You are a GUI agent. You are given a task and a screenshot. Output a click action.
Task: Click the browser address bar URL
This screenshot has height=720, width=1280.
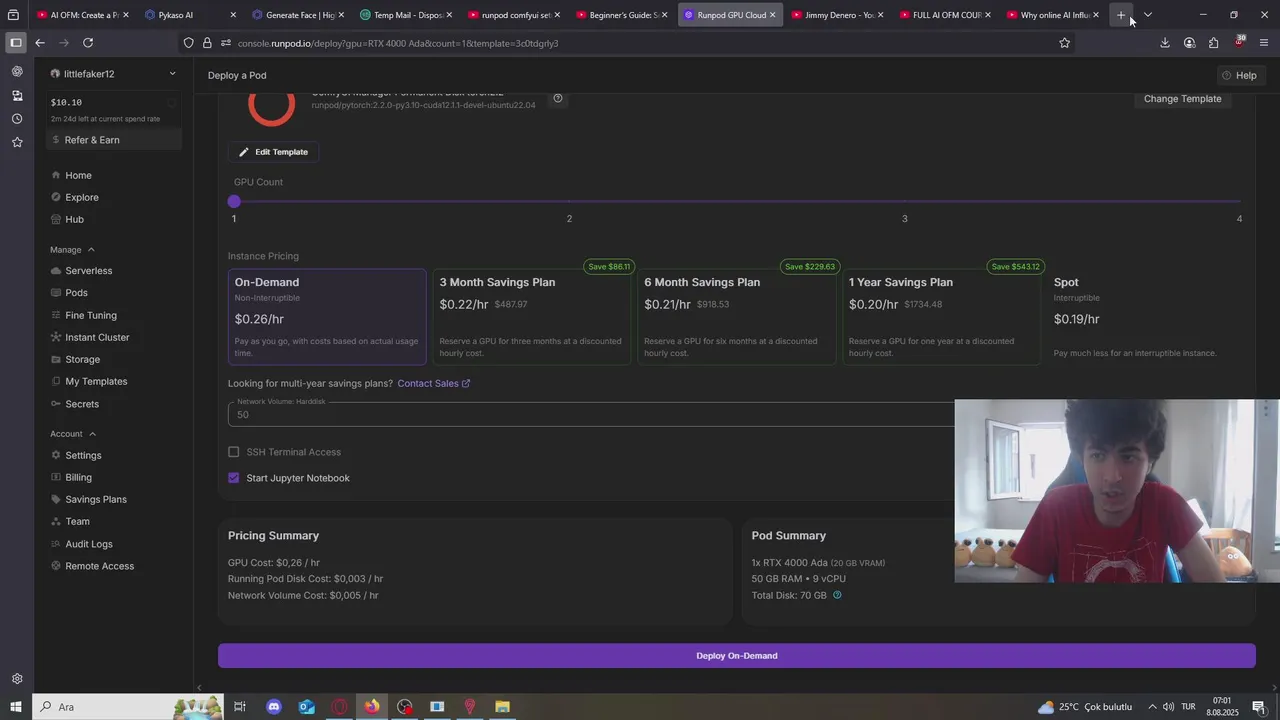(398, 43)
